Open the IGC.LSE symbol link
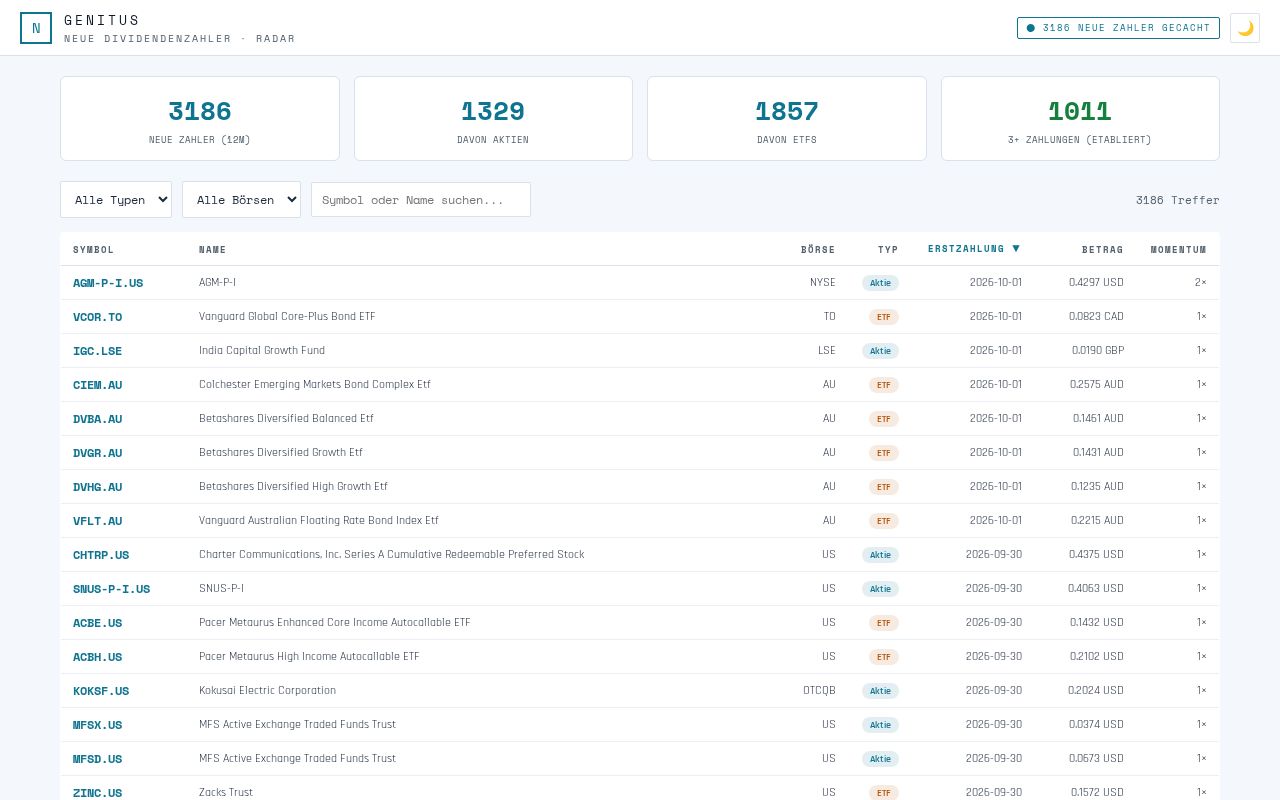This screenshot has height=800, width=1280. coord(98,351)
